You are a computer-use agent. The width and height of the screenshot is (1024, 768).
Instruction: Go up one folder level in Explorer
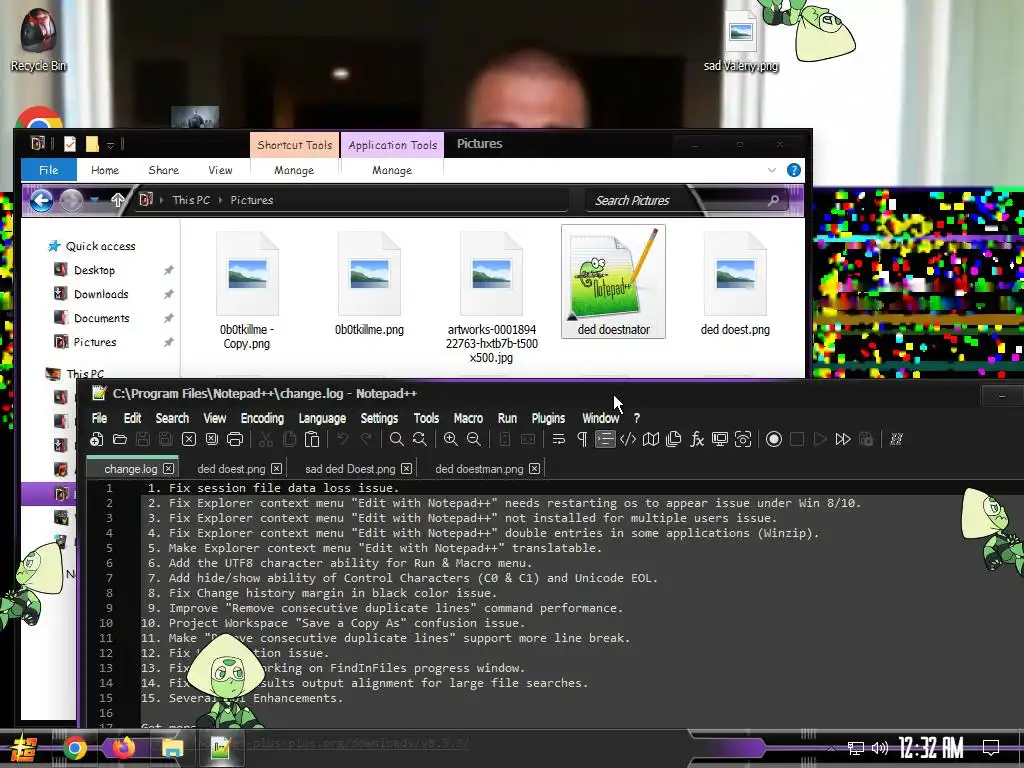118,200
